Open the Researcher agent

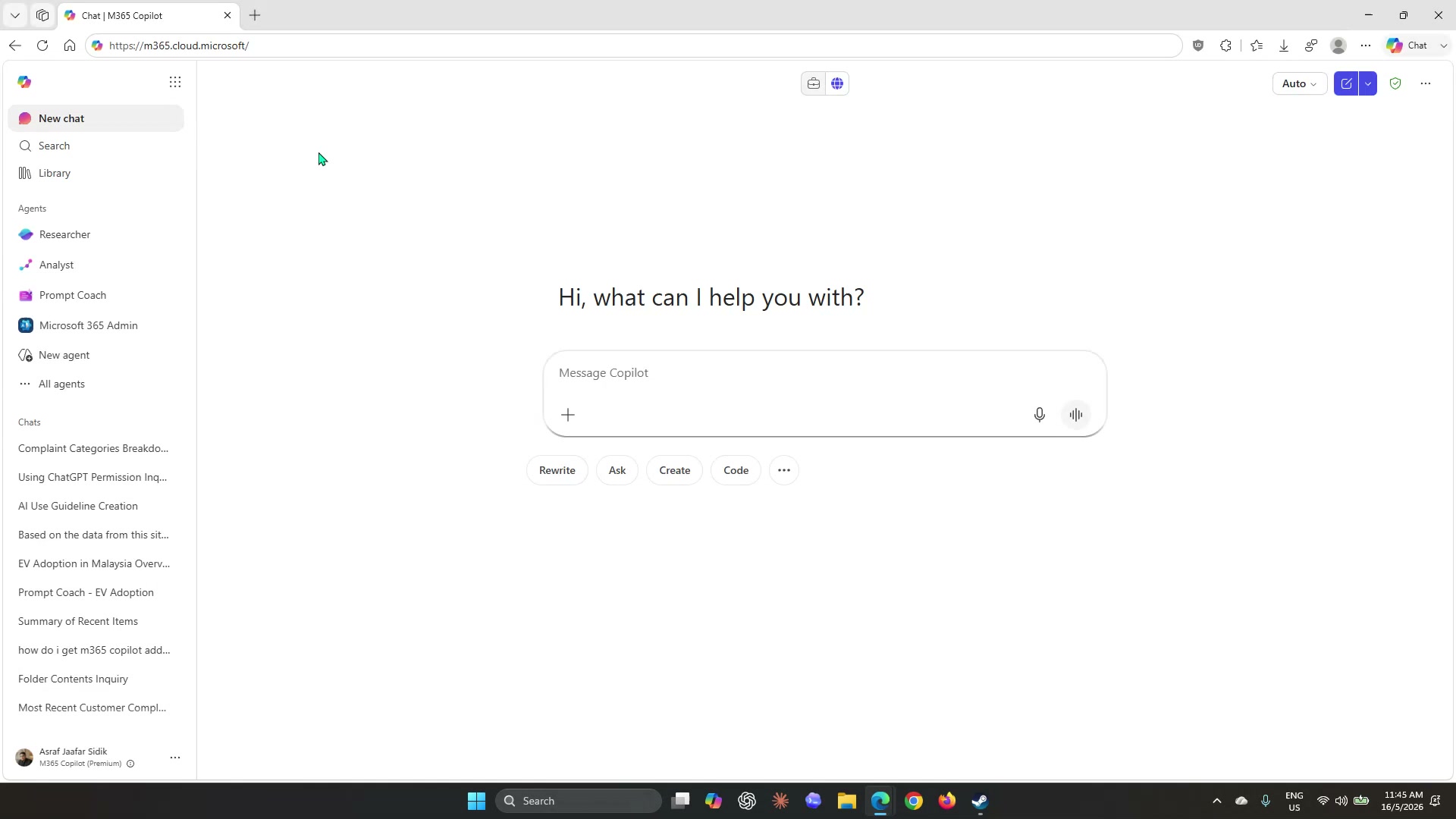pyautogui.click(x=96, y=234)
